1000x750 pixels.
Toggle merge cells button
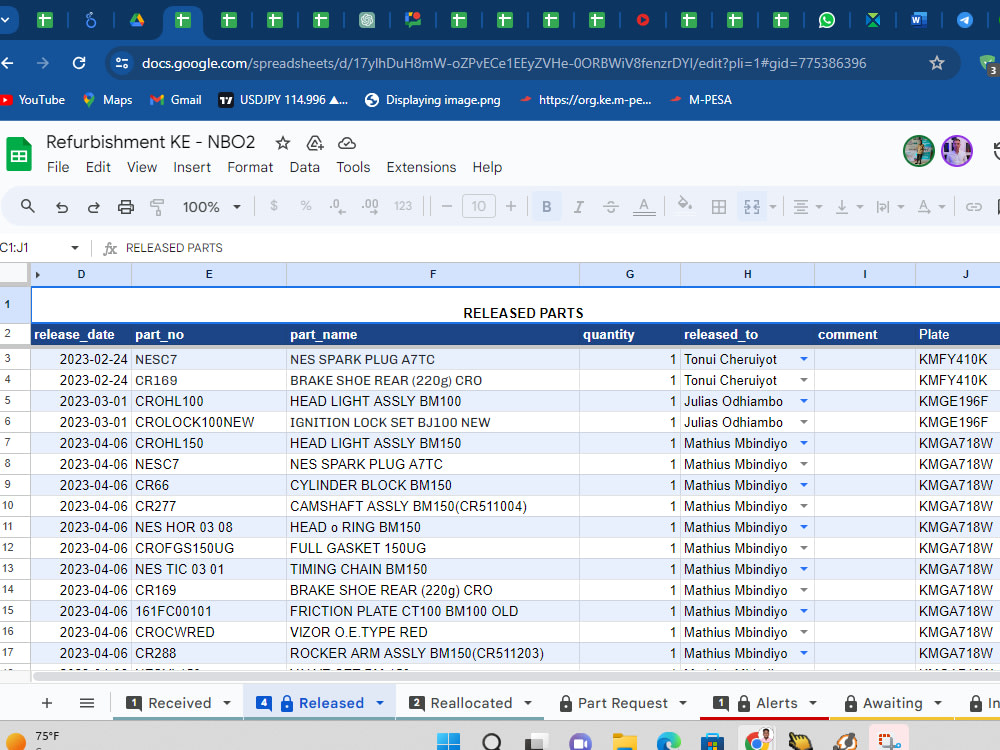752,207
